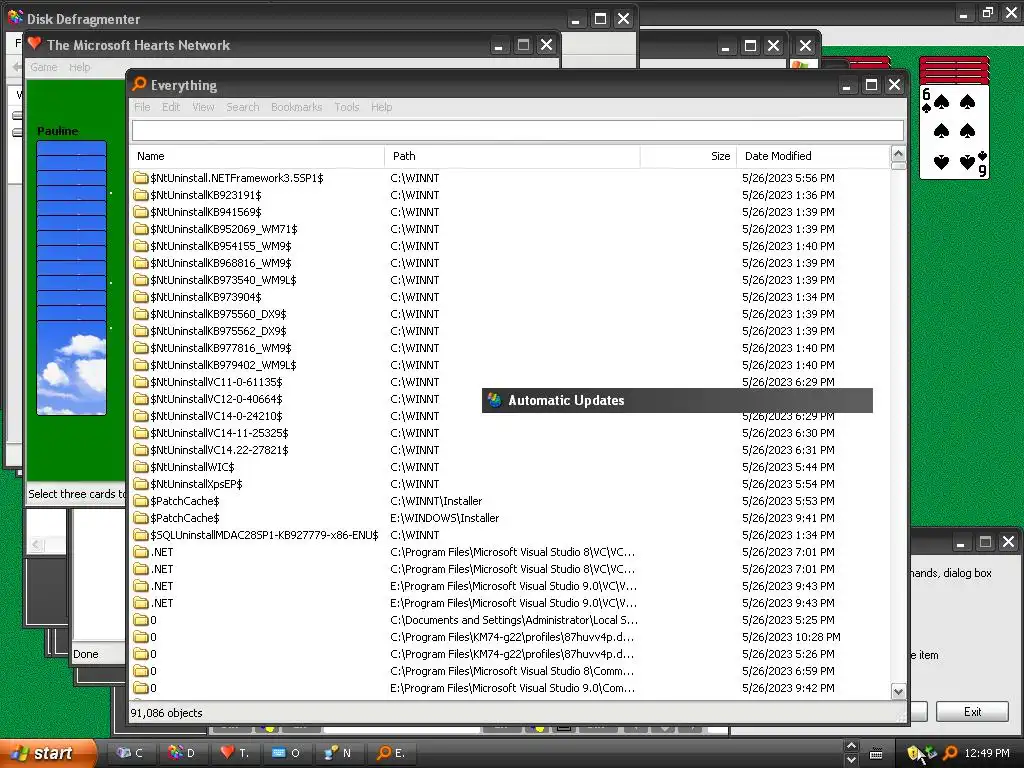Select the $NtUninstallKB941569$ folder icon
Screen dimensions: 1024x768
pos(140,212)
